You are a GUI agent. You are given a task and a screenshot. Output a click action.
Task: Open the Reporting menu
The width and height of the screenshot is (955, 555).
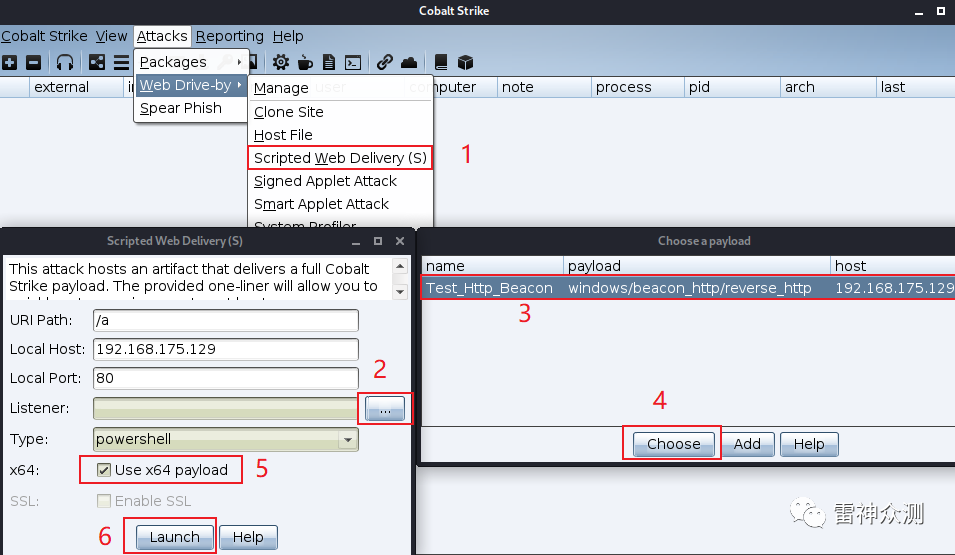pos(230,36)
